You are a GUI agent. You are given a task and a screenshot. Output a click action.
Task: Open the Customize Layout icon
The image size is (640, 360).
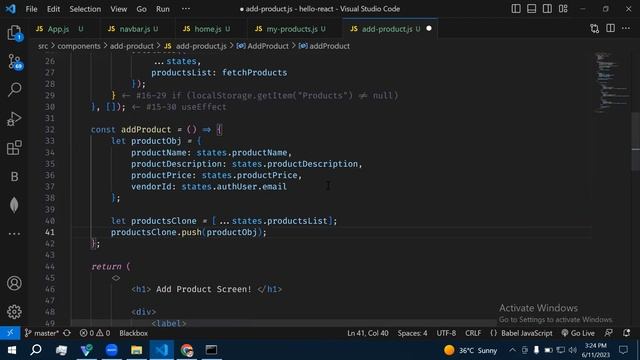coord(563,9)
